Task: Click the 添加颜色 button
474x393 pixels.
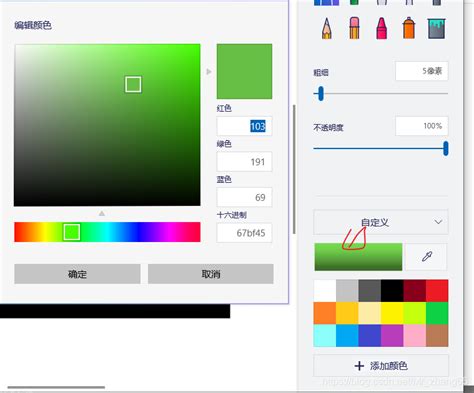Action: (x=381, y=366)
